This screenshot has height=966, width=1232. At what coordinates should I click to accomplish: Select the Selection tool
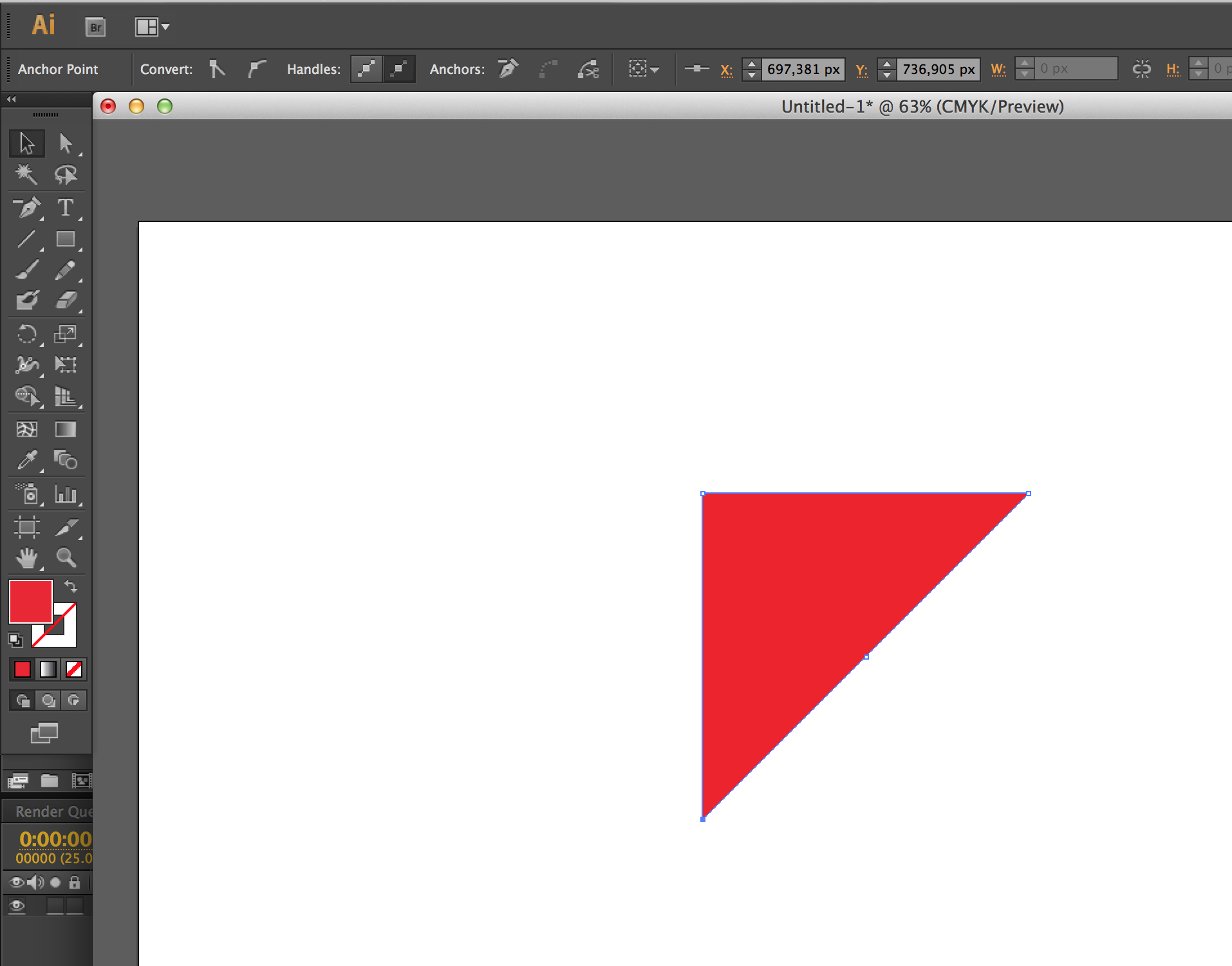27,143
